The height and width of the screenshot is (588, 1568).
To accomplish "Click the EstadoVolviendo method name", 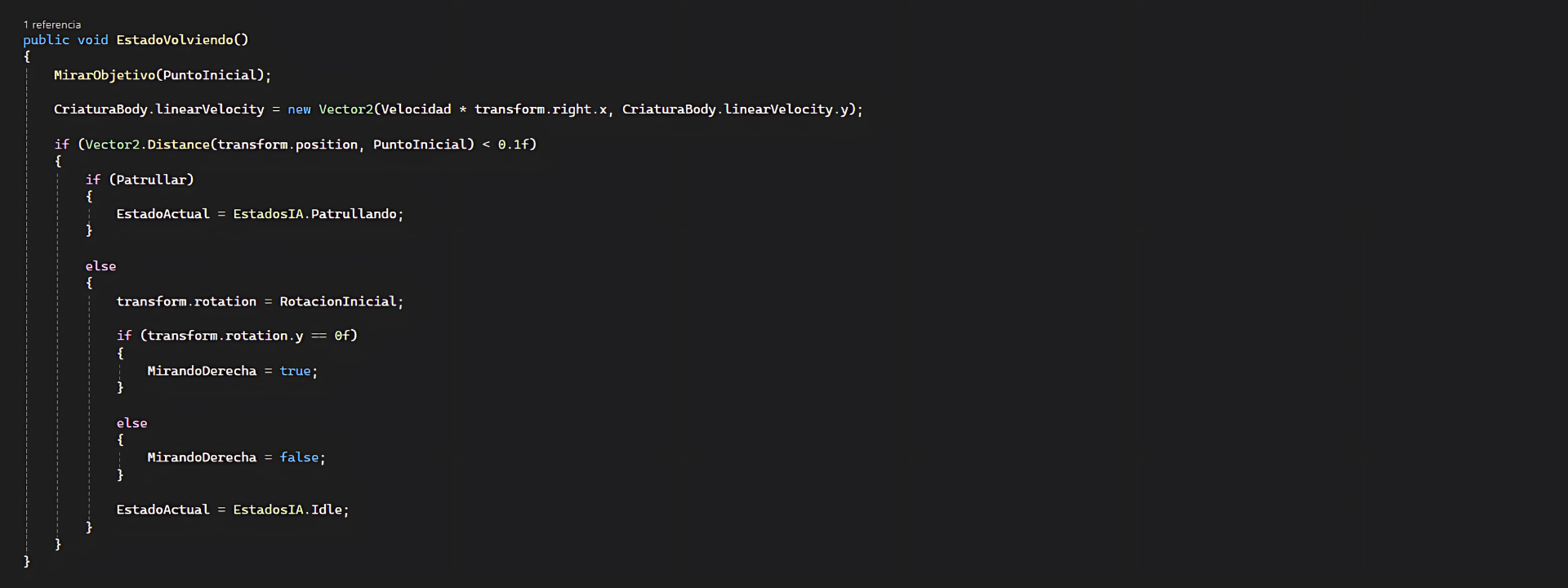I will click(175, 39).
